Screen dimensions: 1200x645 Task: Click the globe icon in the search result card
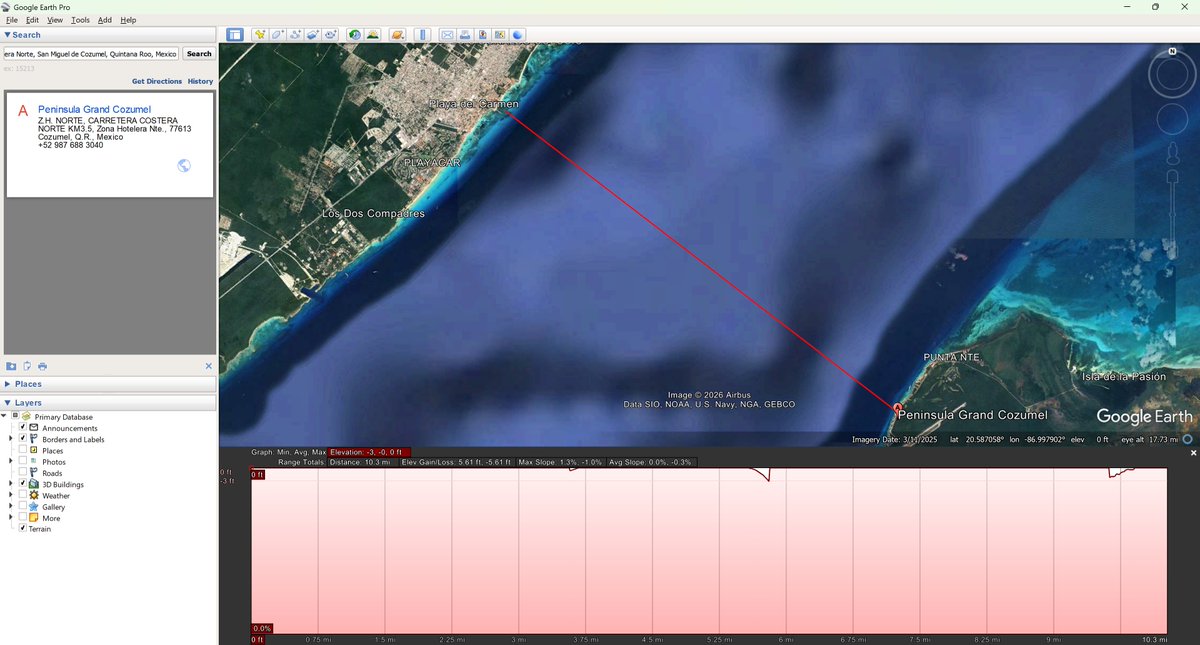pyautogui.click(x=184, y=166)
